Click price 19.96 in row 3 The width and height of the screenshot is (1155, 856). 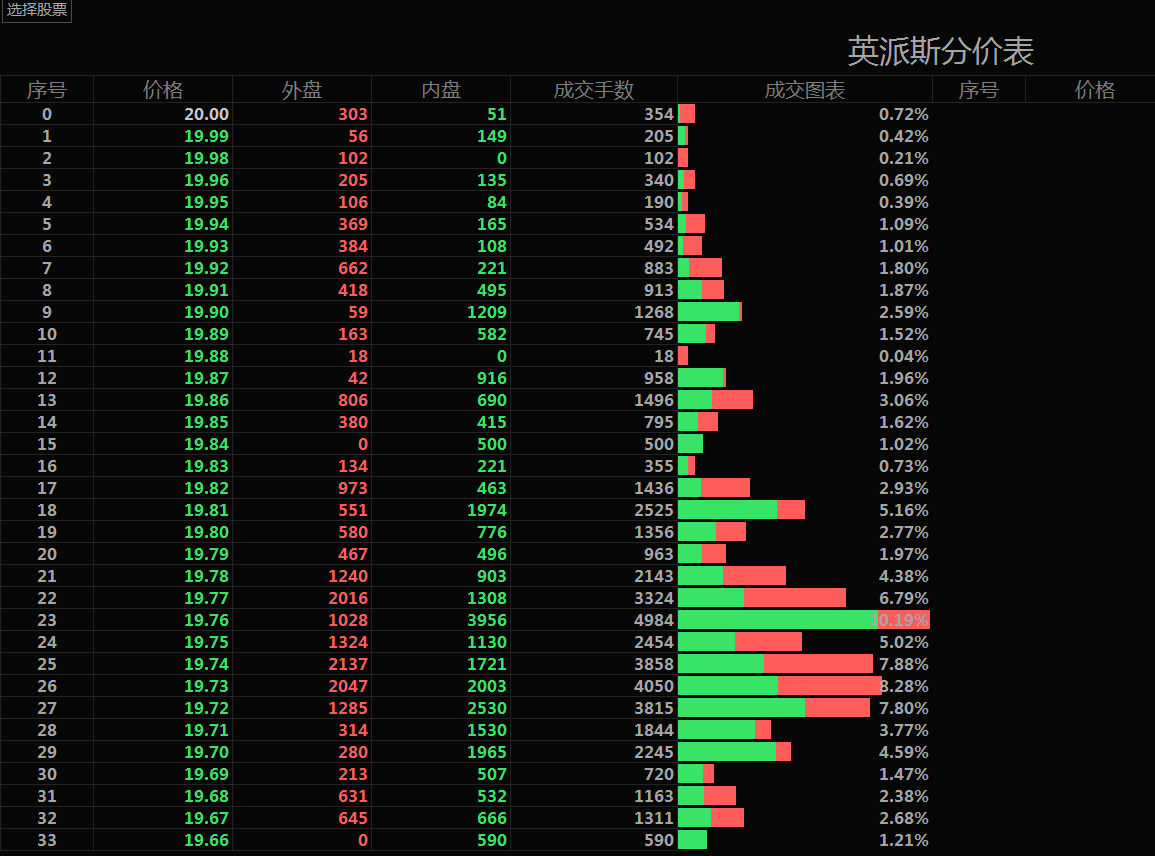tap(206, 180)
